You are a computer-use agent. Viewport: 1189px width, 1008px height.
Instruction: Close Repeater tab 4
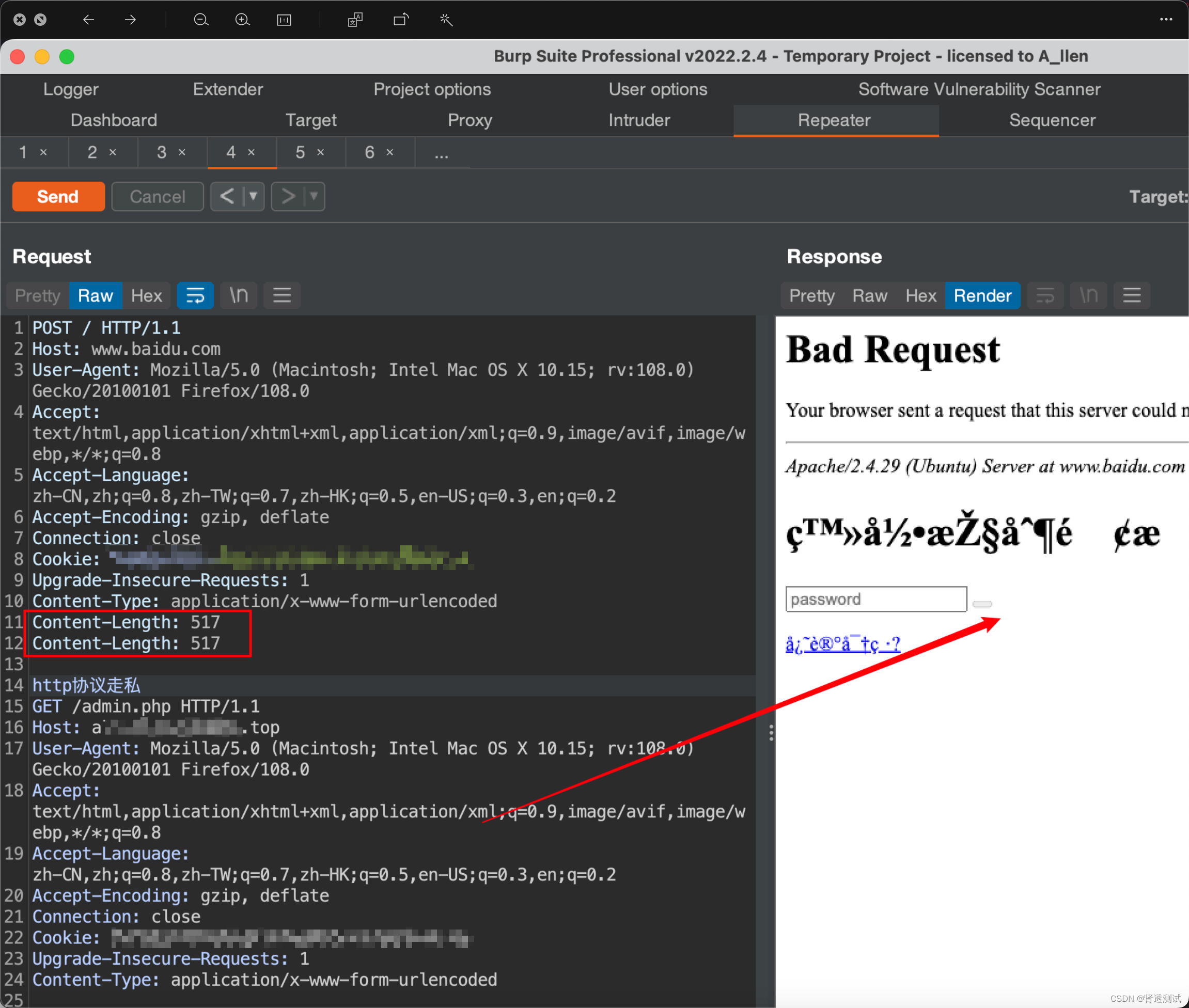(251, 152)
